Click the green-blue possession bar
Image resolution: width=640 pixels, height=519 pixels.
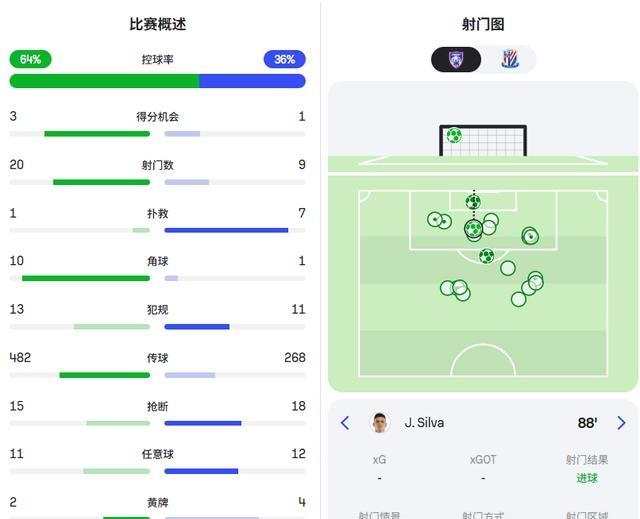pos(157,81)
